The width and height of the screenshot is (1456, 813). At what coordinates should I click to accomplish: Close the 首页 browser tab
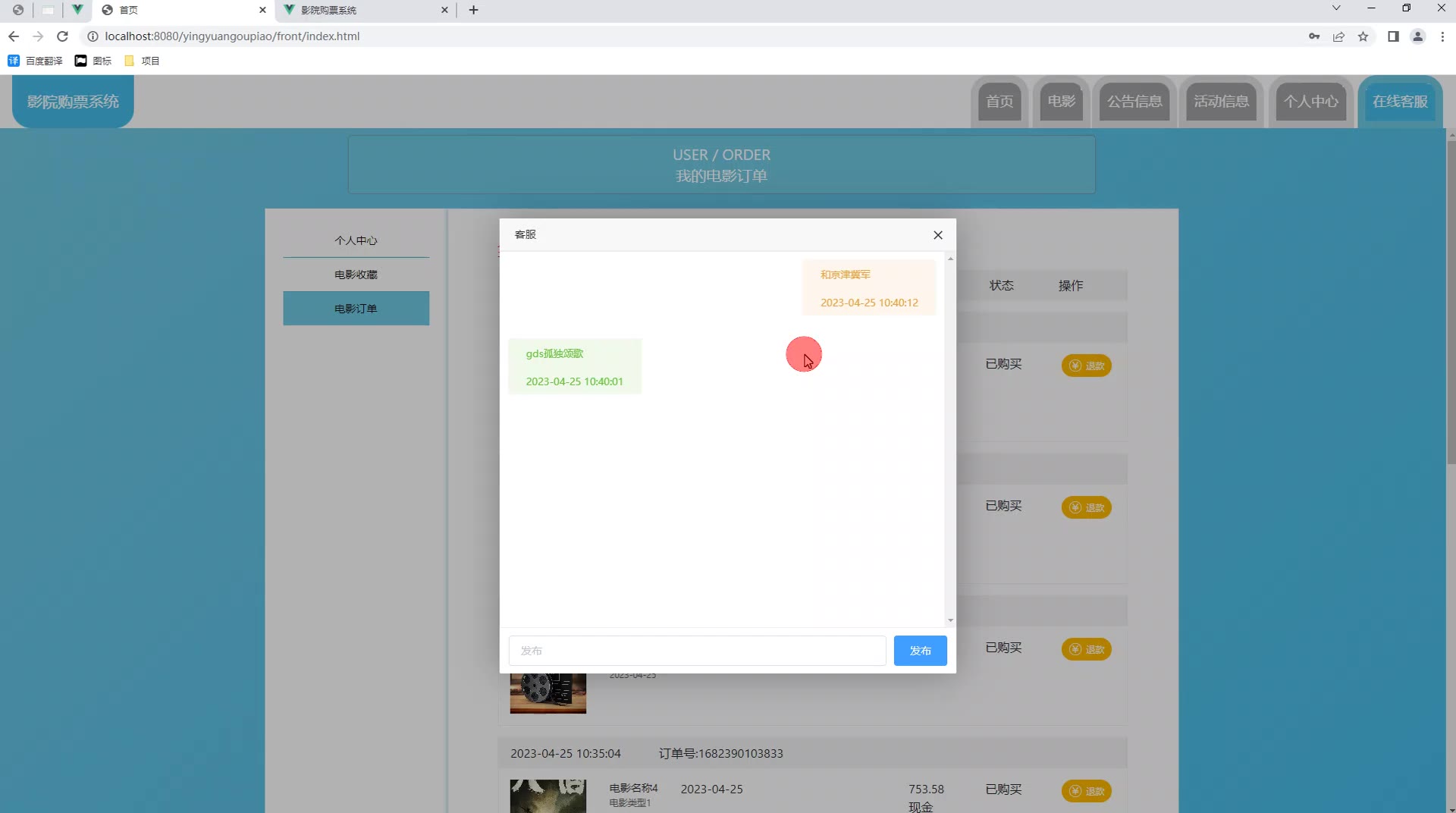tap(262, 10)
